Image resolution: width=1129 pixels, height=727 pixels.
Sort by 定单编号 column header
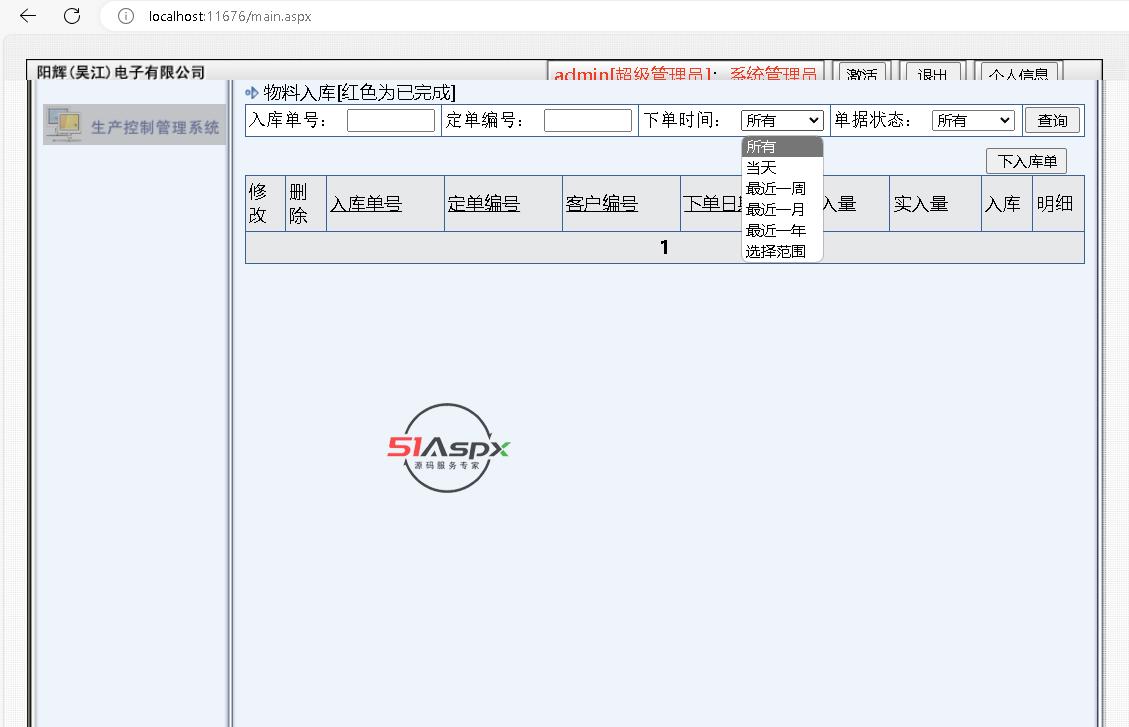tap(484, 204)
